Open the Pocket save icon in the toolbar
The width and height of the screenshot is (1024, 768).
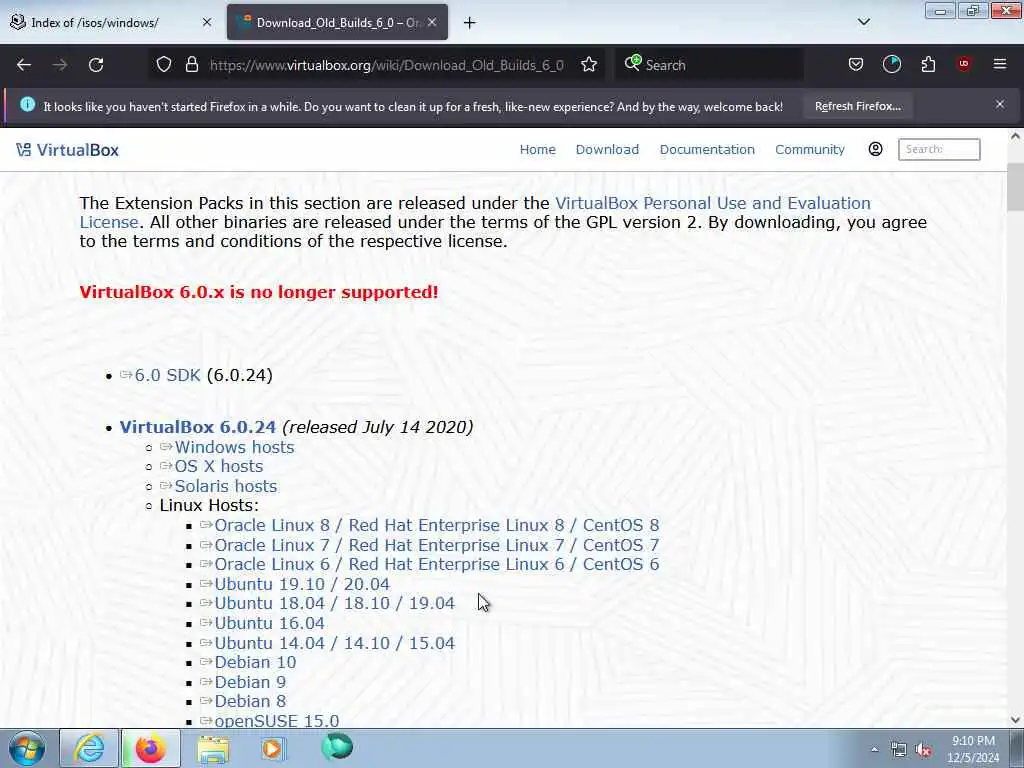pyautogui.click(x=856, y=65)
